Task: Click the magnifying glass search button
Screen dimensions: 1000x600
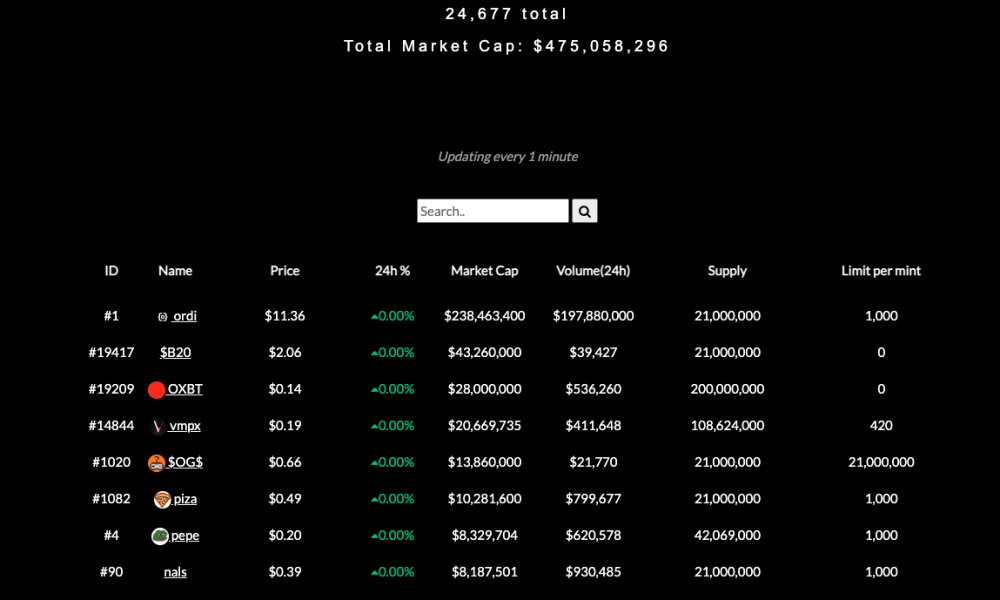Action: tap(584, 211)
